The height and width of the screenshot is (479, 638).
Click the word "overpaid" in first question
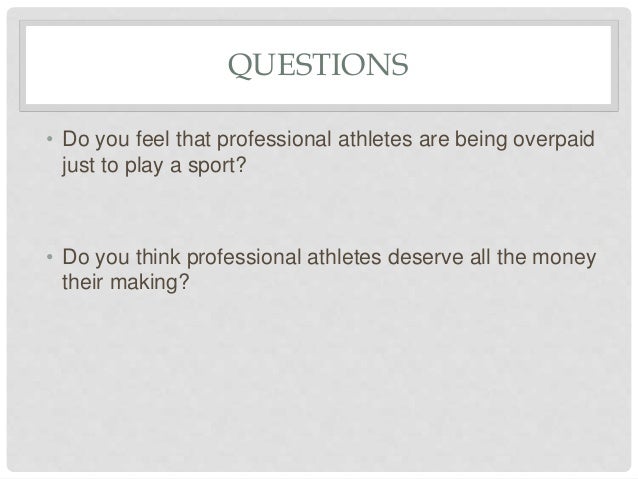tap(554, 140)
